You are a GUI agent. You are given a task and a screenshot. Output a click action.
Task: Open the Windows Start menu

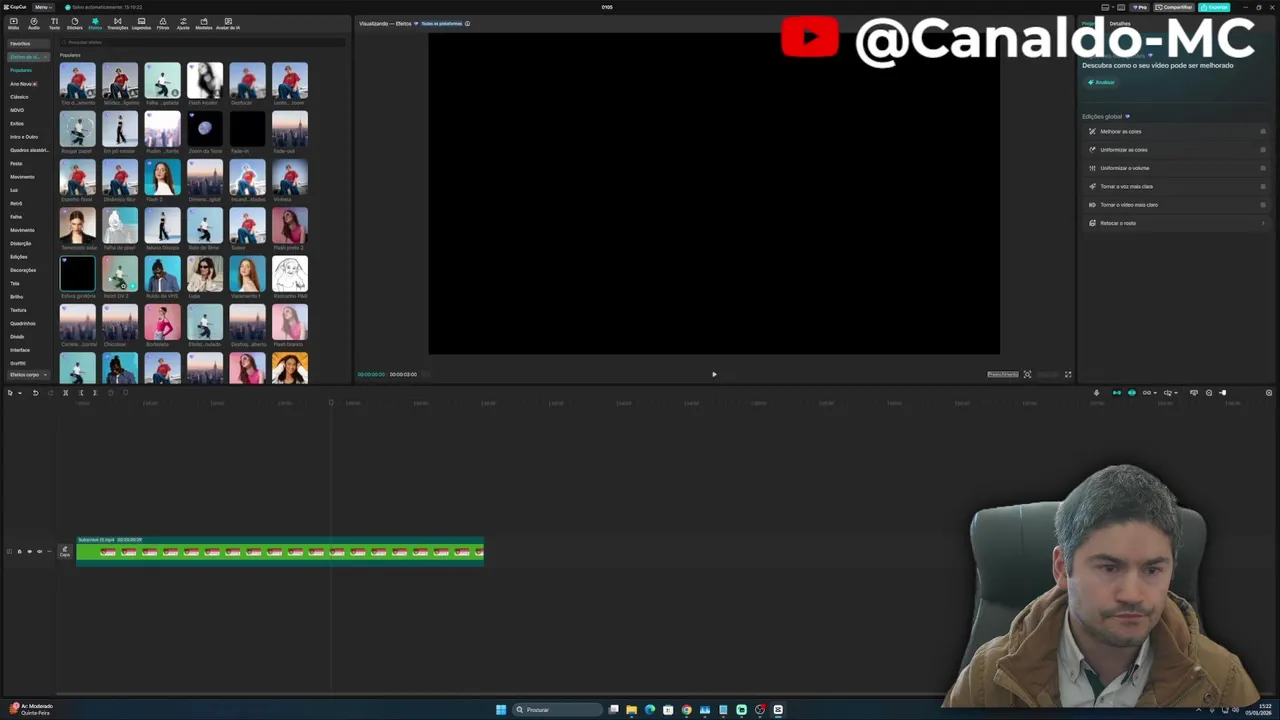501,710
